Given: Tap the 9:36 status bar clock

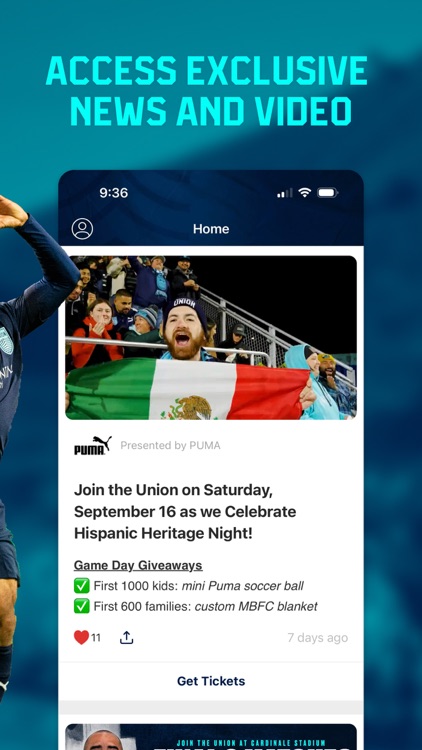Looking at the screenshot, I should pyautogui.click(x=113, y=193).
